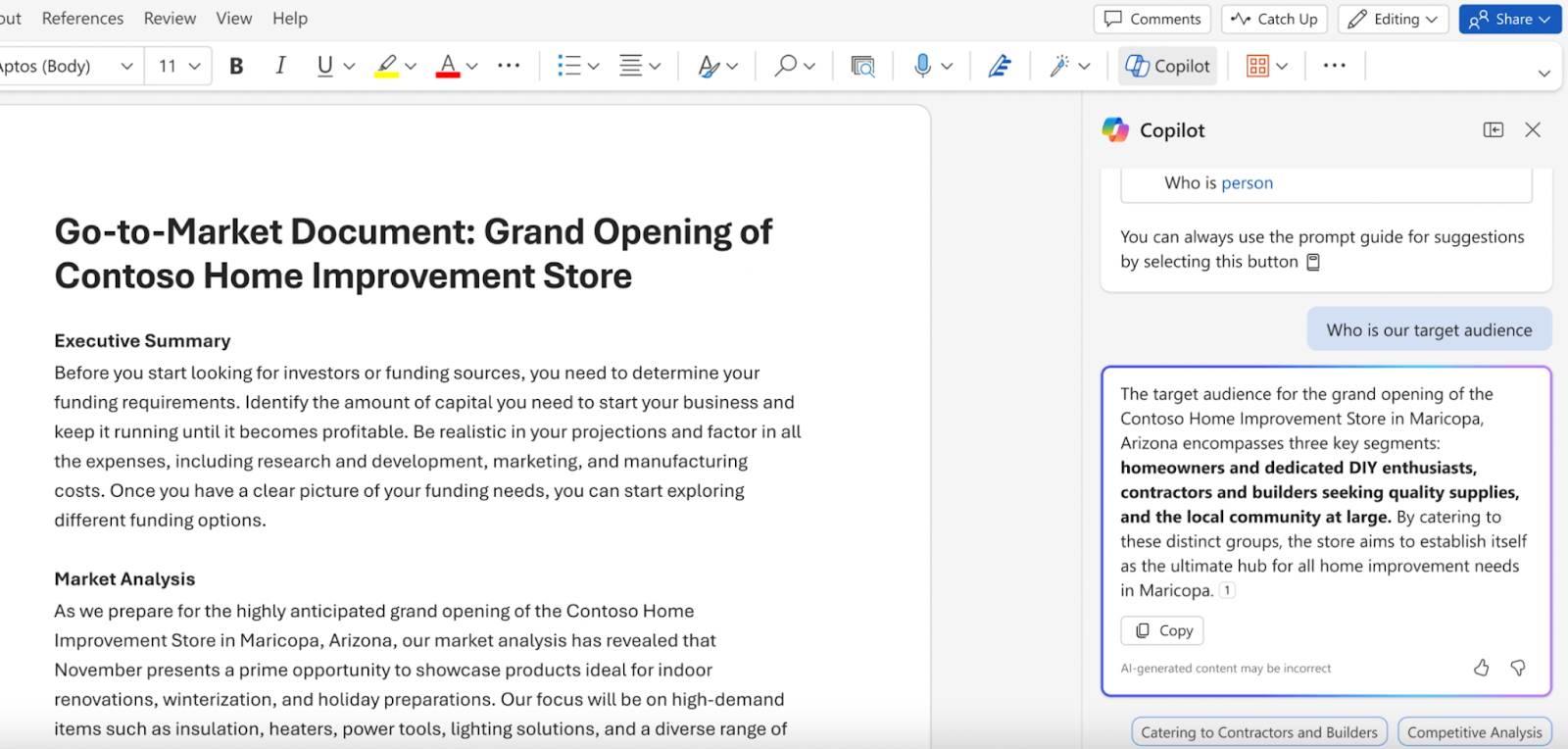The width and height of the screenshot is (1568, 749).
Task: Click the Market Analysis heading
Action: tap(124, 579)
